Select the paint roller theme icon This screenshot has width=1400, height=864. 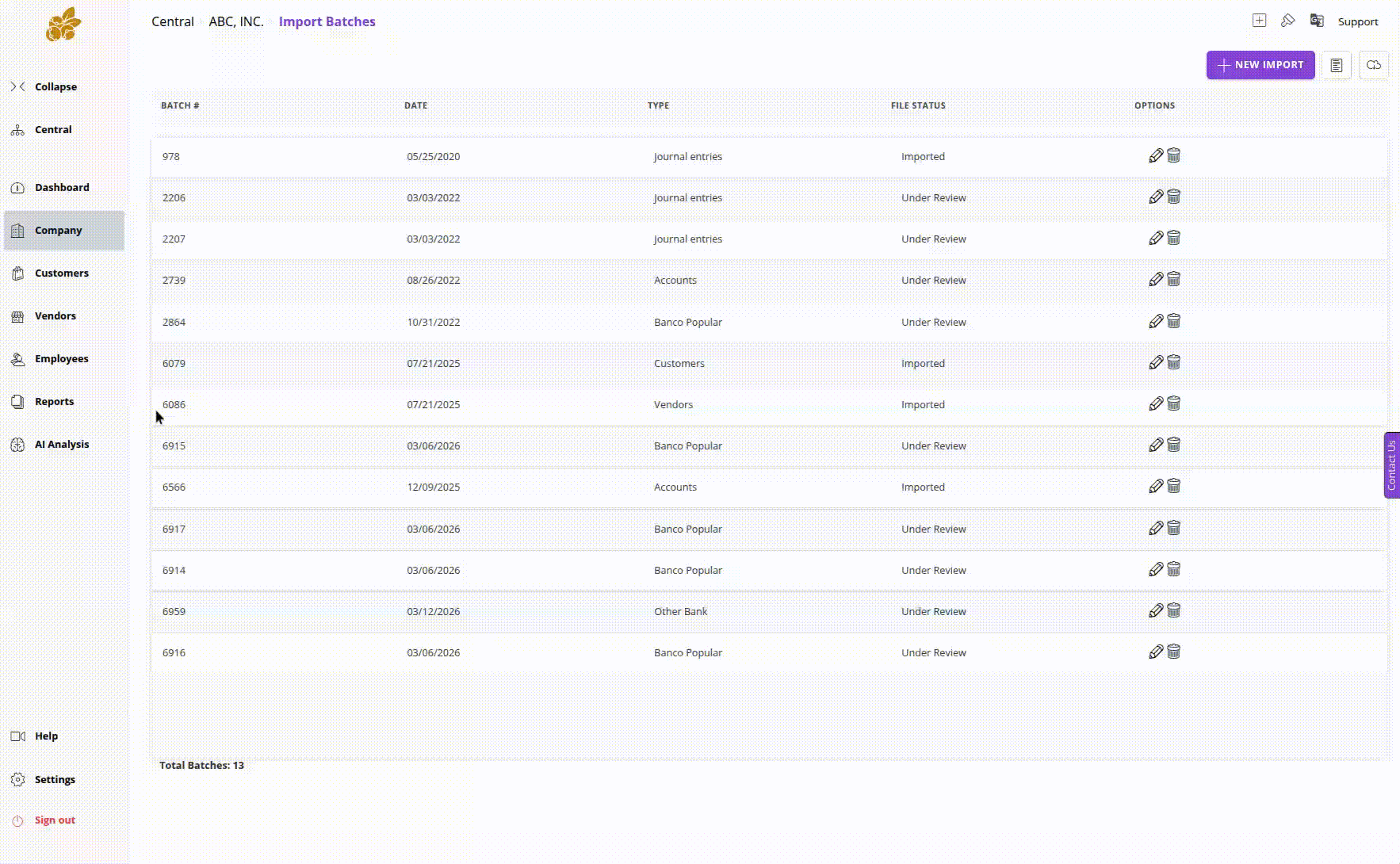(1287, 21)
